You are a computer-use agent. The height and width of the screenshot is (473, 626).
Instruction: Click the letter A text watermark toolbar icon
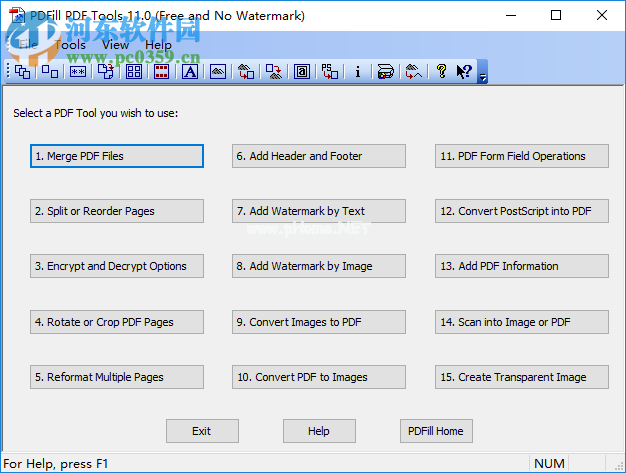pos(190,72)
